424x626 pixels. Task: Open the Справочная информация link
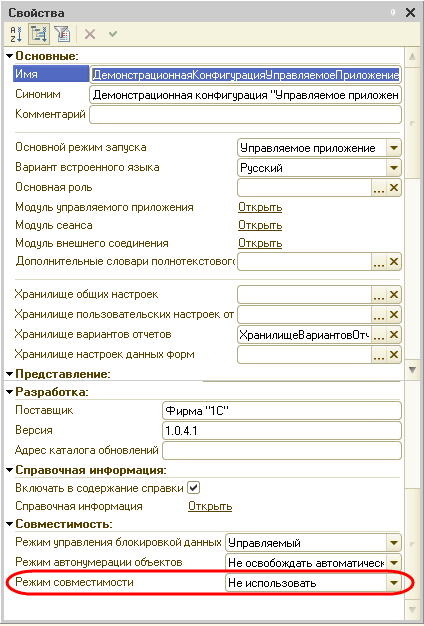210,506
